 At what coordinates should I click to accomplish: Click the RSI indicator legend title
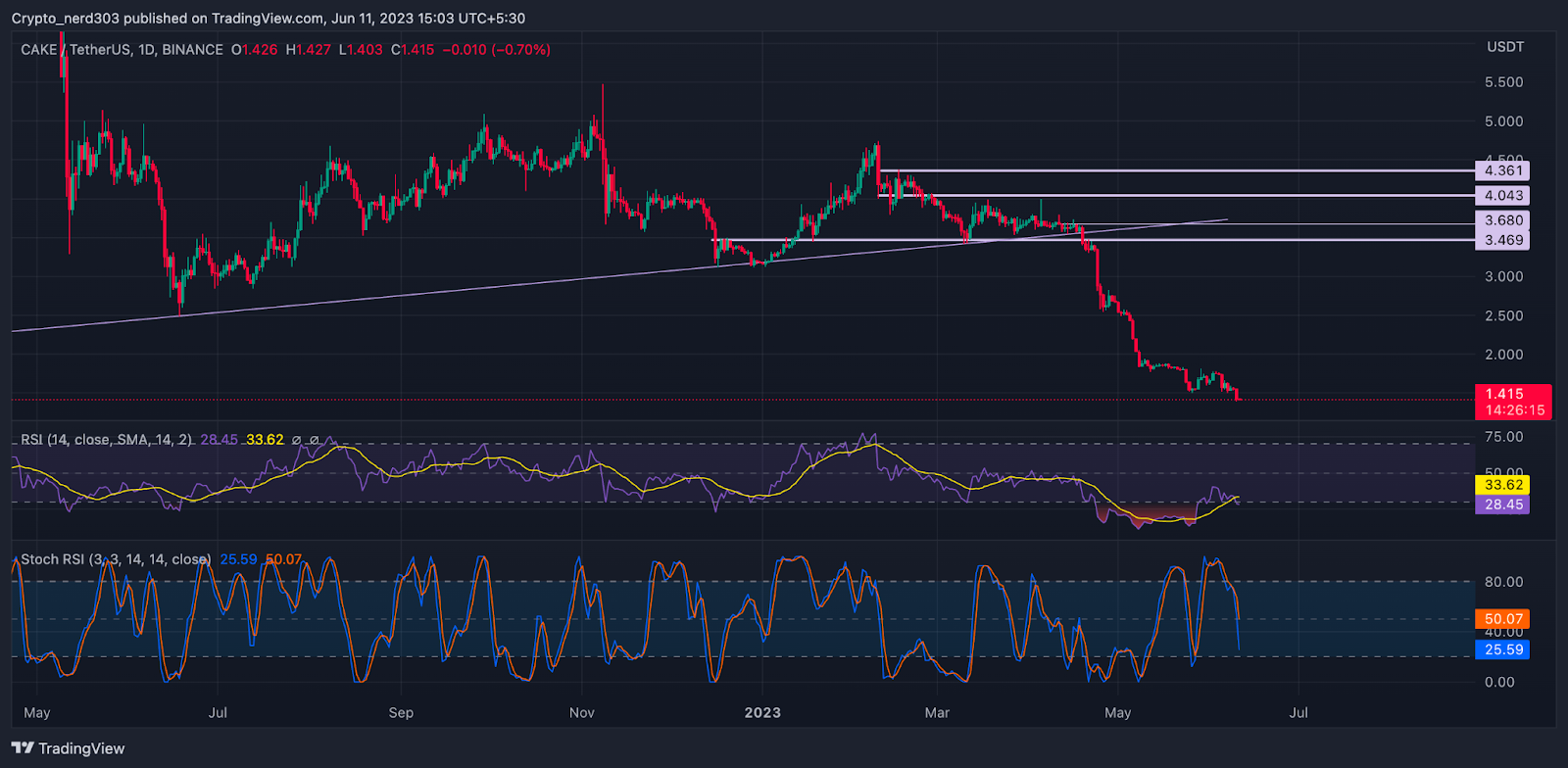pos(107,440)
